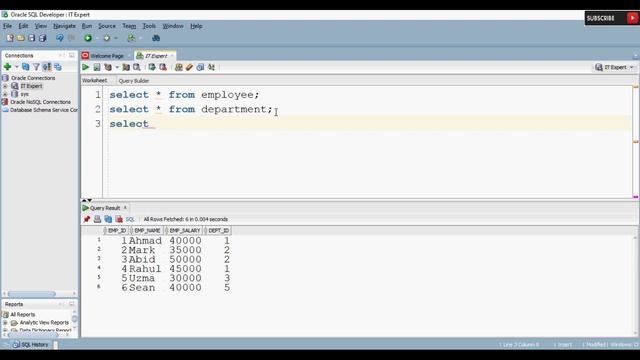The image size is (640, 360).
Task: Expand the sys connection node
Action: pos(5,94)
